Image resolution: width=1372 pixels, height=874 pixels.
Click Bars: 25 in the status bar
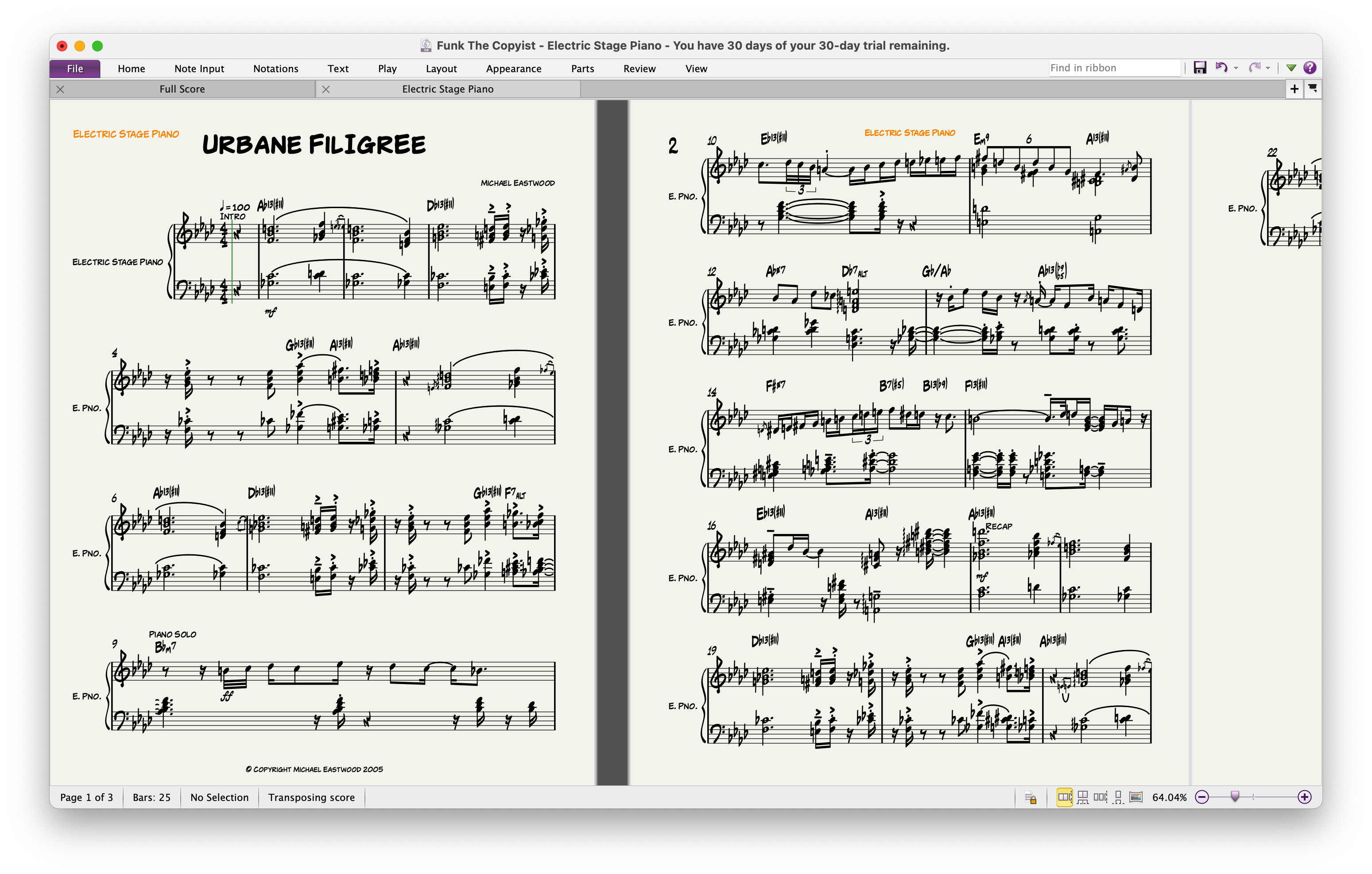[151, 798]
